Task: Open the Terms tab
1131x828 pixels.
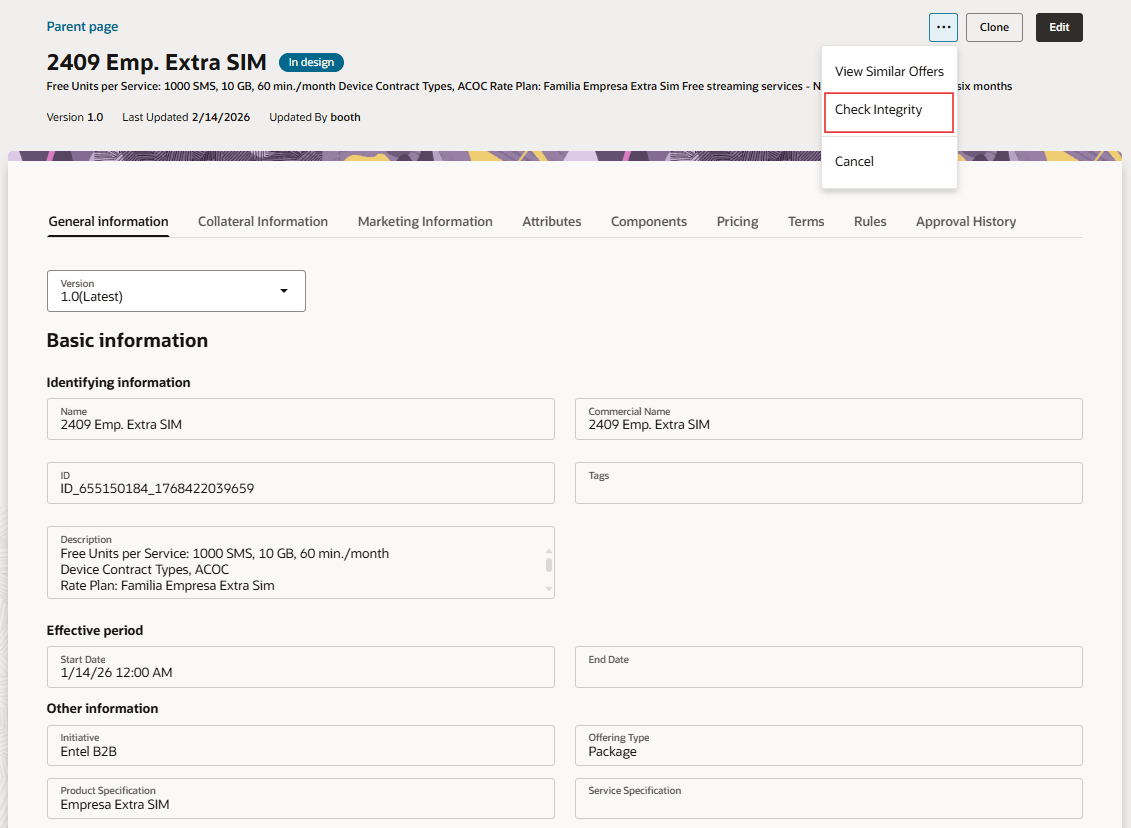Action: (806, 221)
